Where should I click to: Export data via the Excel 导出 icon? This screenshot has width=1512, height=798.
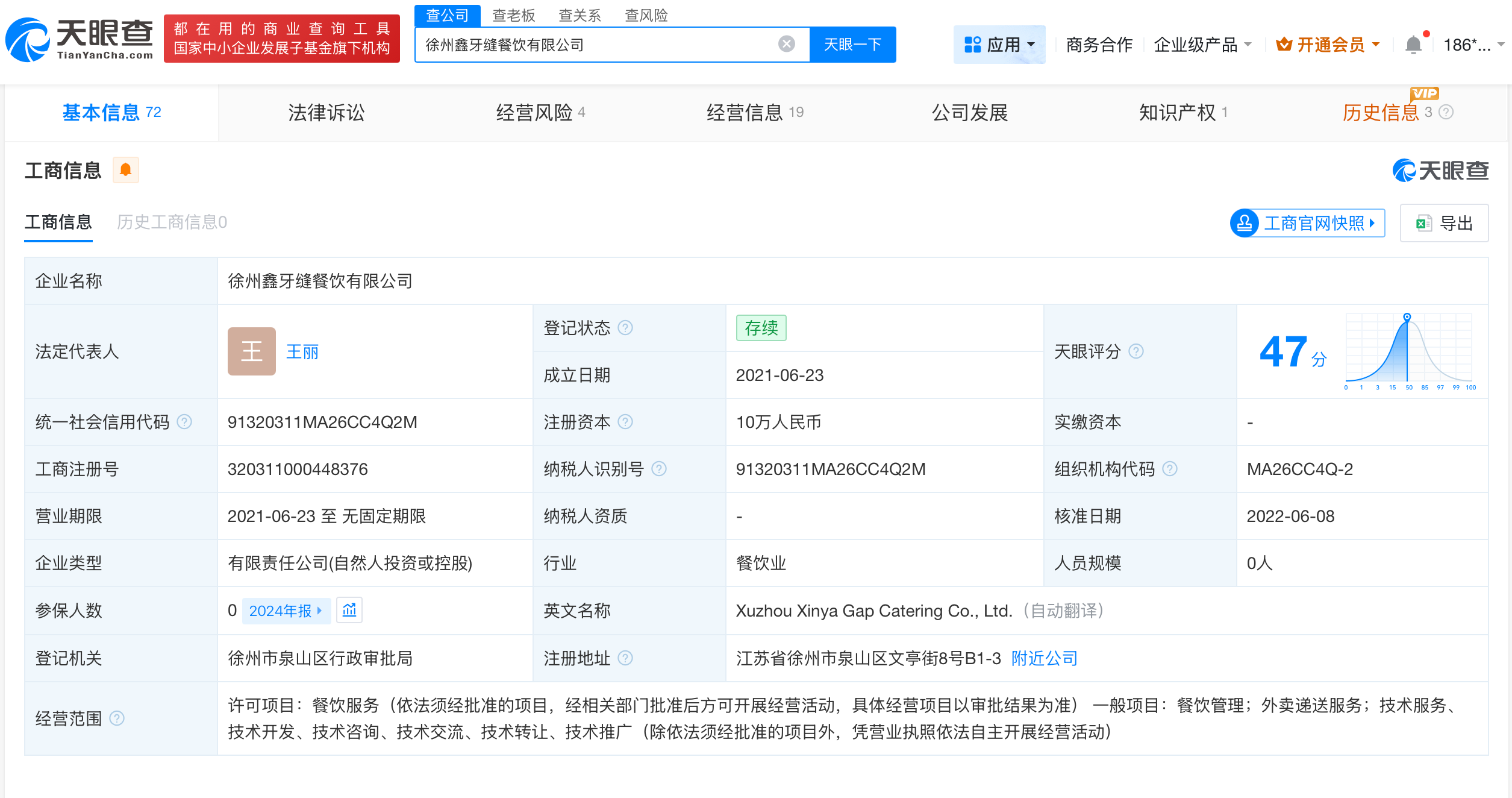pyautogui.click(x=1443, y=223)
